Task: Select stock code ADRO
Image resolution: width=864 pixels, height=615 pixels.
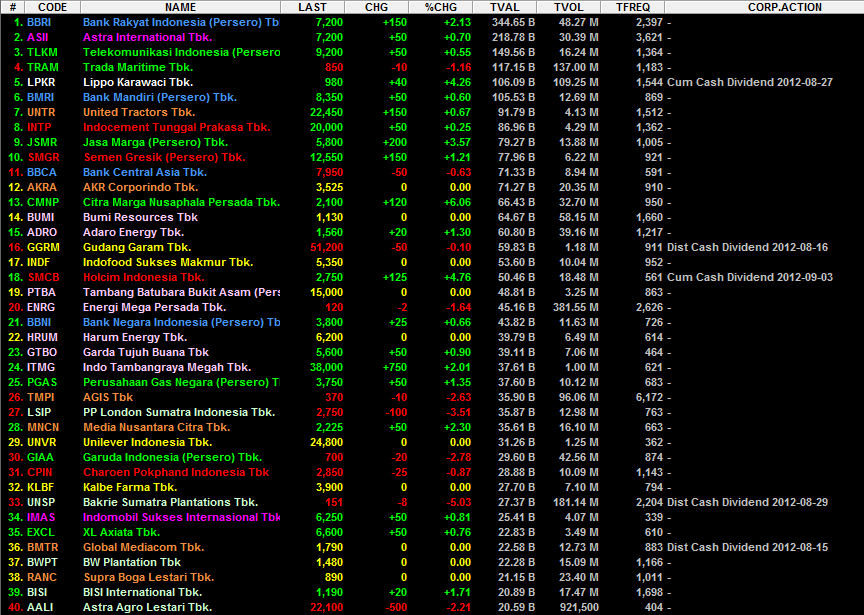Action: click(42, 232)
